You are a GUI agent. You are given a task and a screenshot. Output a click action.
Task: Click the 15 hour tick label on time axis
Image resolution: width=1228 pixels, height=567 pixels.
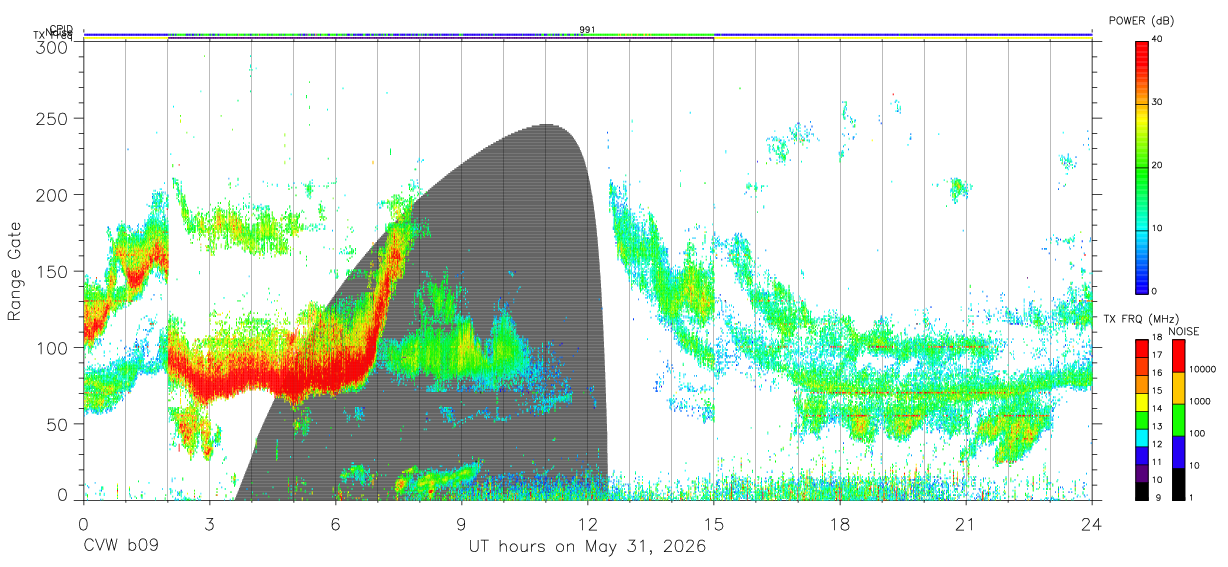(x=714, y=523)
